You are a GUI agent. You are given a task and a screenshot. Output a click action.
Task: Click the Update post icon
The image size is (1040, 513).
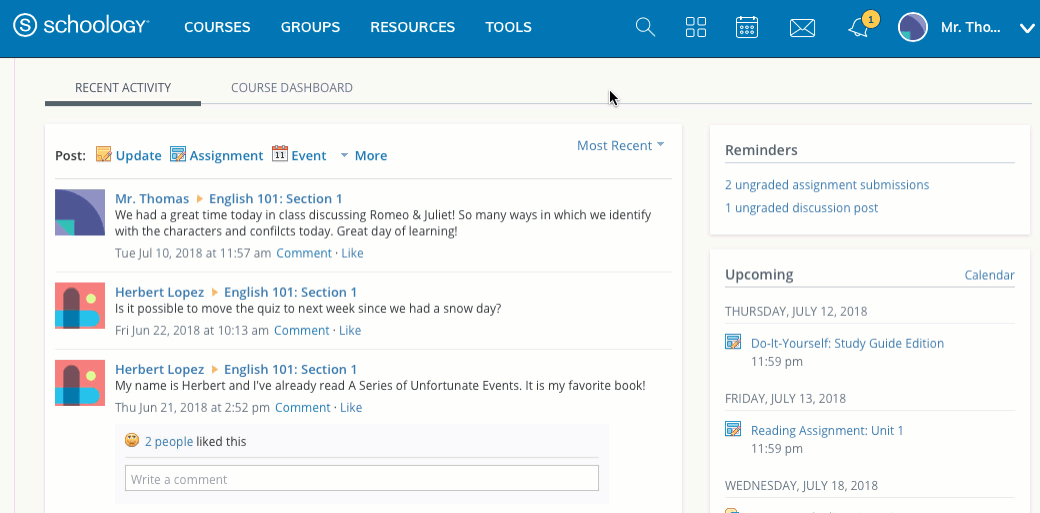tap(104, 155)
